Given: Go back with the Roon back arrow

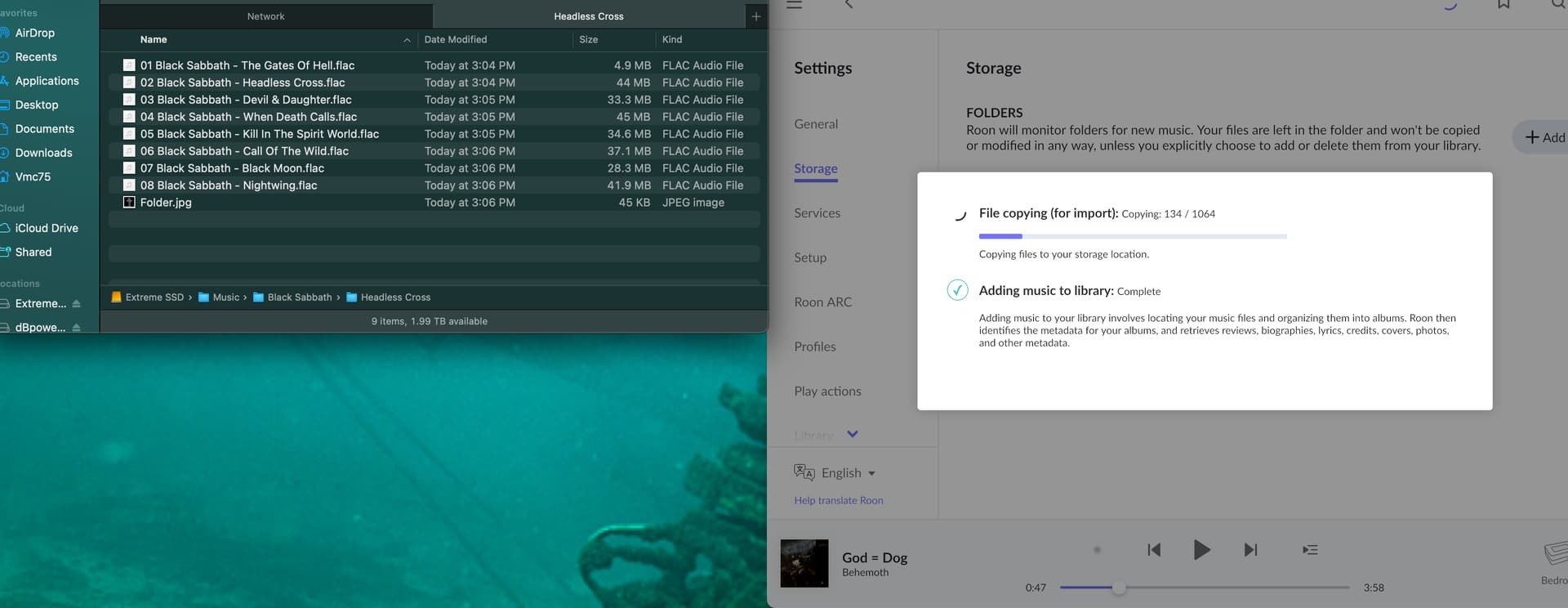Looking at the screenshot, I should click(x=849, y=4).
